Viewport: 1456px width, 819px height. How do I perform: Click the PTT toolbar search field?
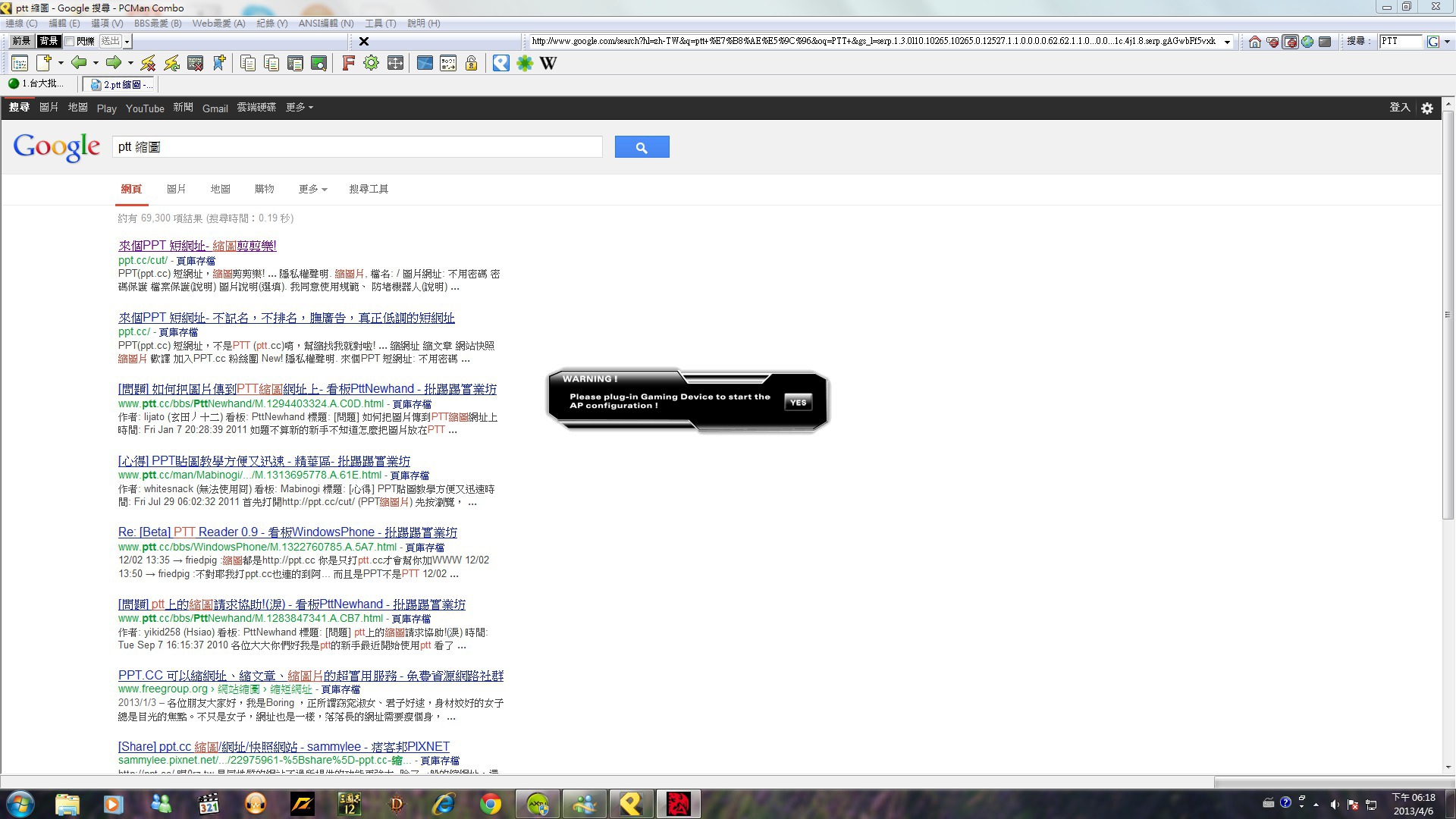(x=1400, y=42)
